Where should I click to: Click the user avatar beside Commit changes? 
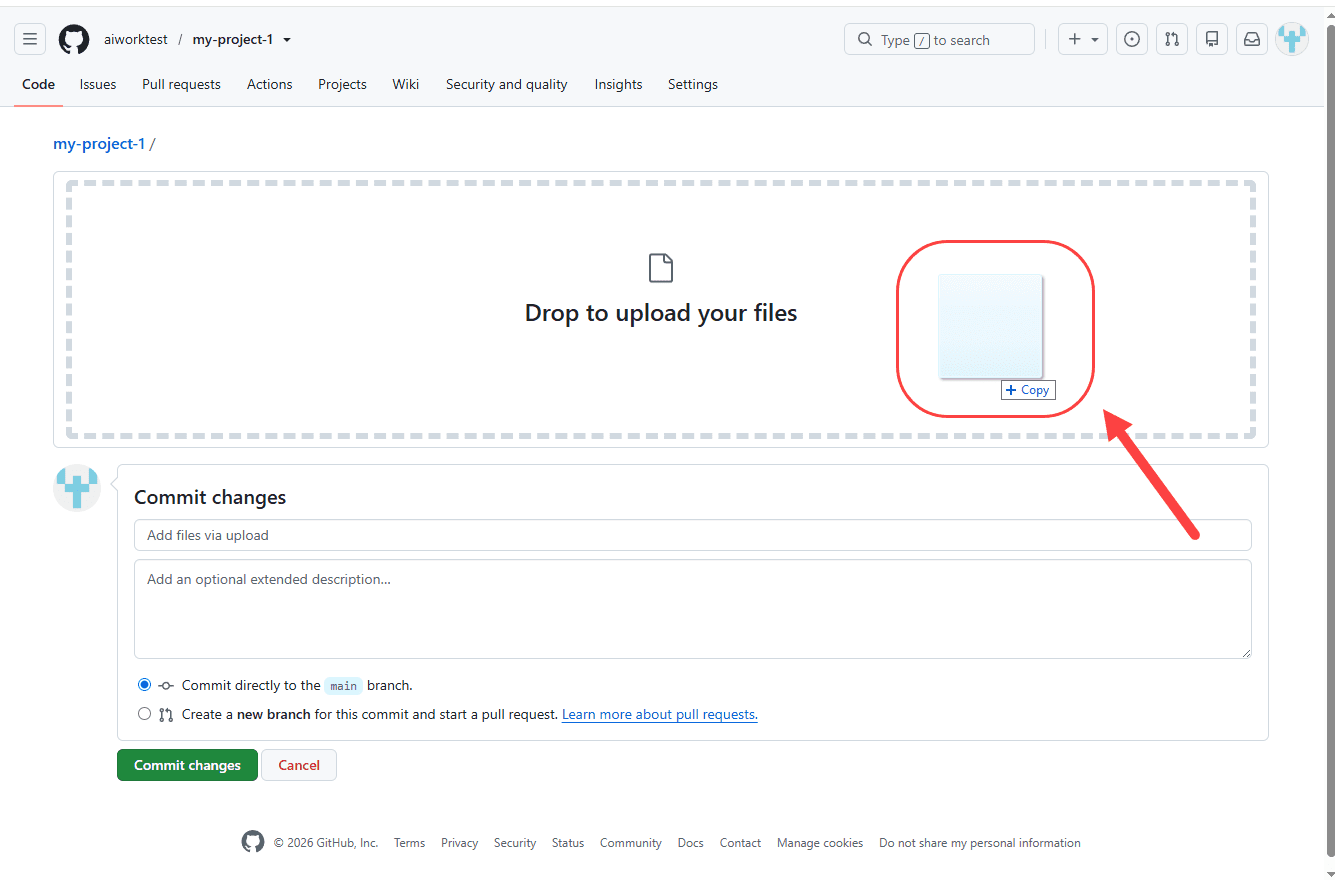(77, 488)
